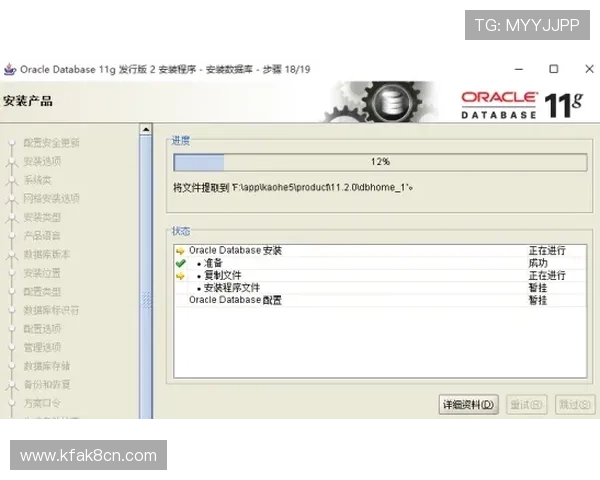The height and width of the screenshot is (480, 600).
Task: Select the 备份和恢复 step in sidebar
Action: point(47,384)
